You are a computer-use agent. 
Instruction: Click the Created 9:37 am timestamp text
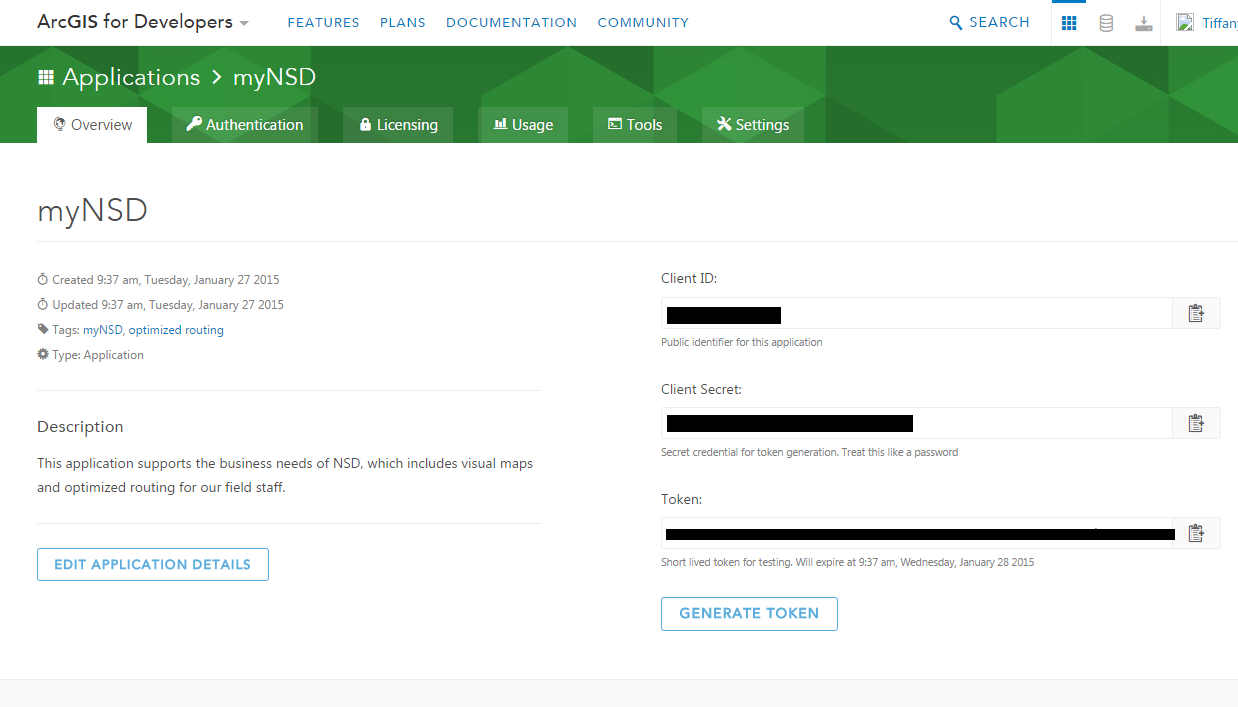point(166,280)
